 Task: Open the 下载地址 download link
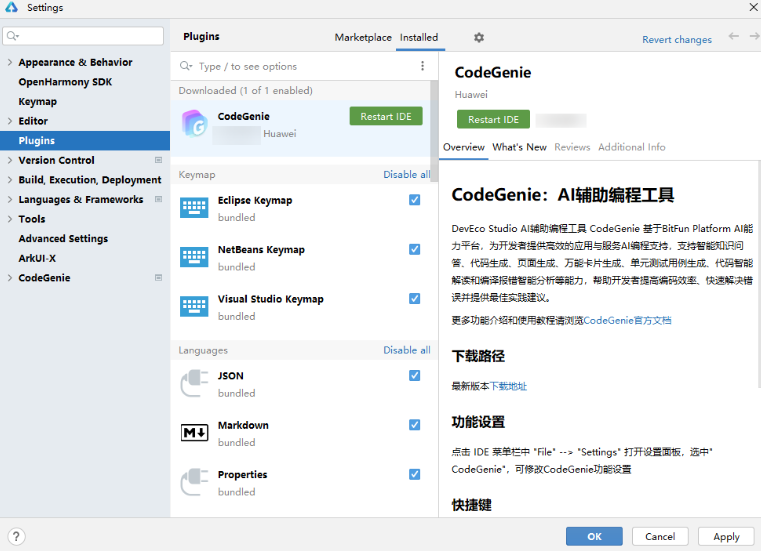click(x=508, y=386)
